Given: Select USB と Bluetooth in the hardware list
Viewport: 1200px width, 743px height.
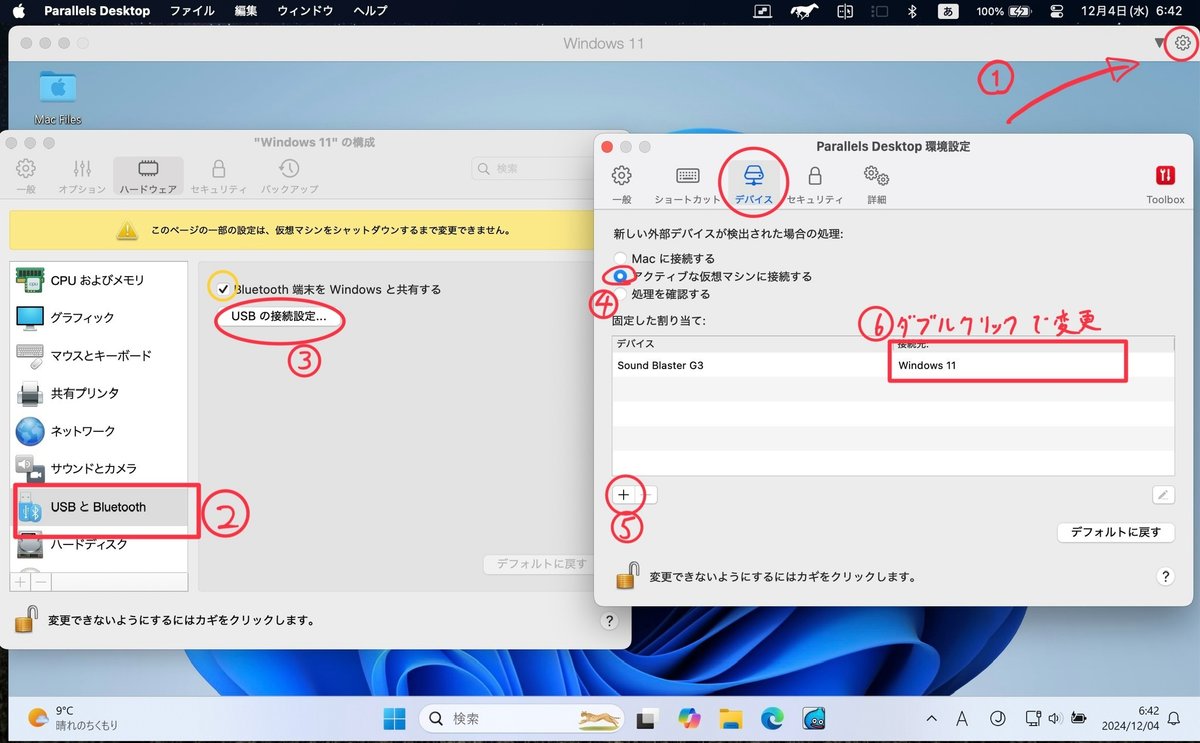Looking at the screenshot, I should (x=98, y=507).
